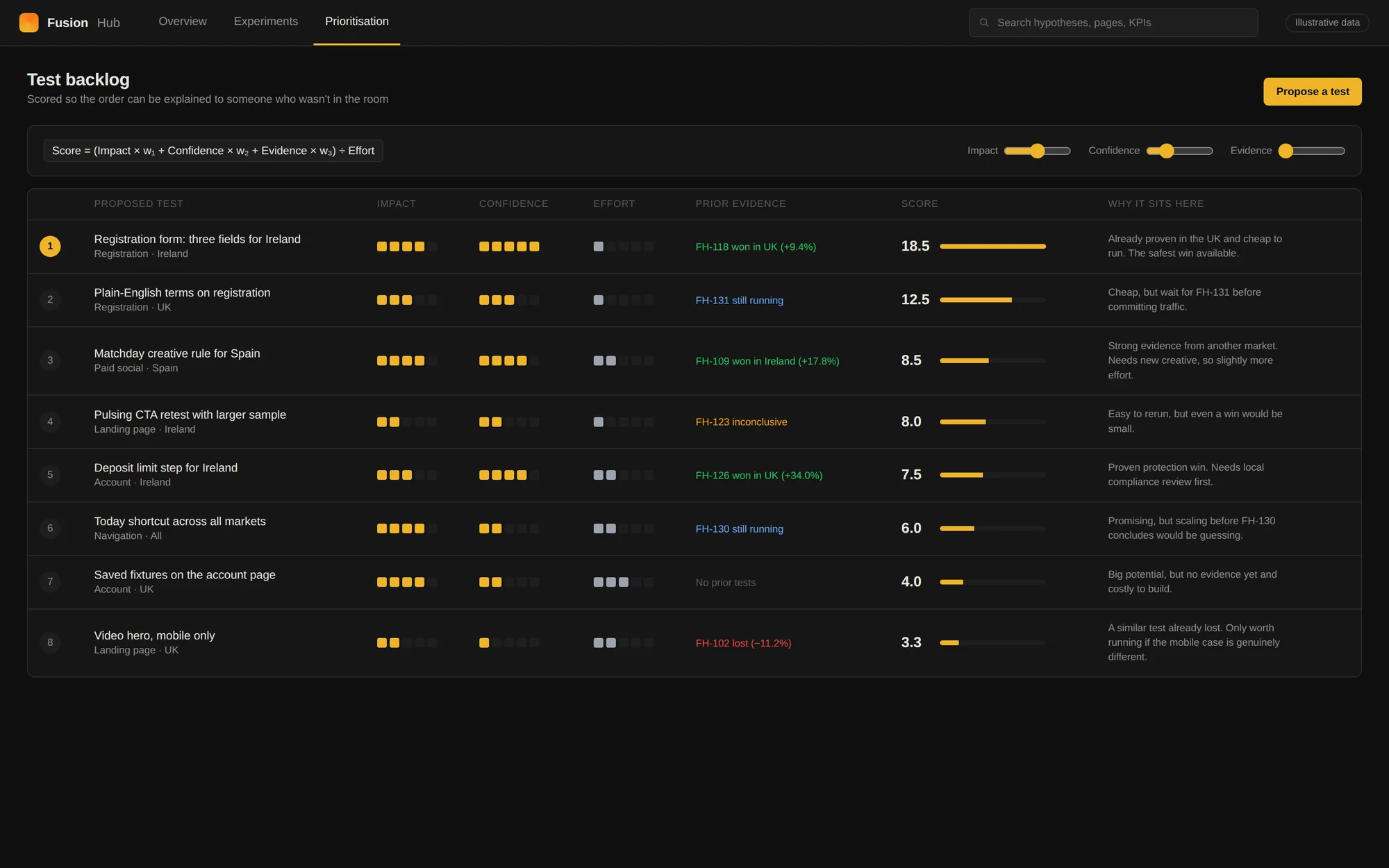
Task: Click the rank 7 badge for Saved fixtures
Action: (x=50, y=582)
